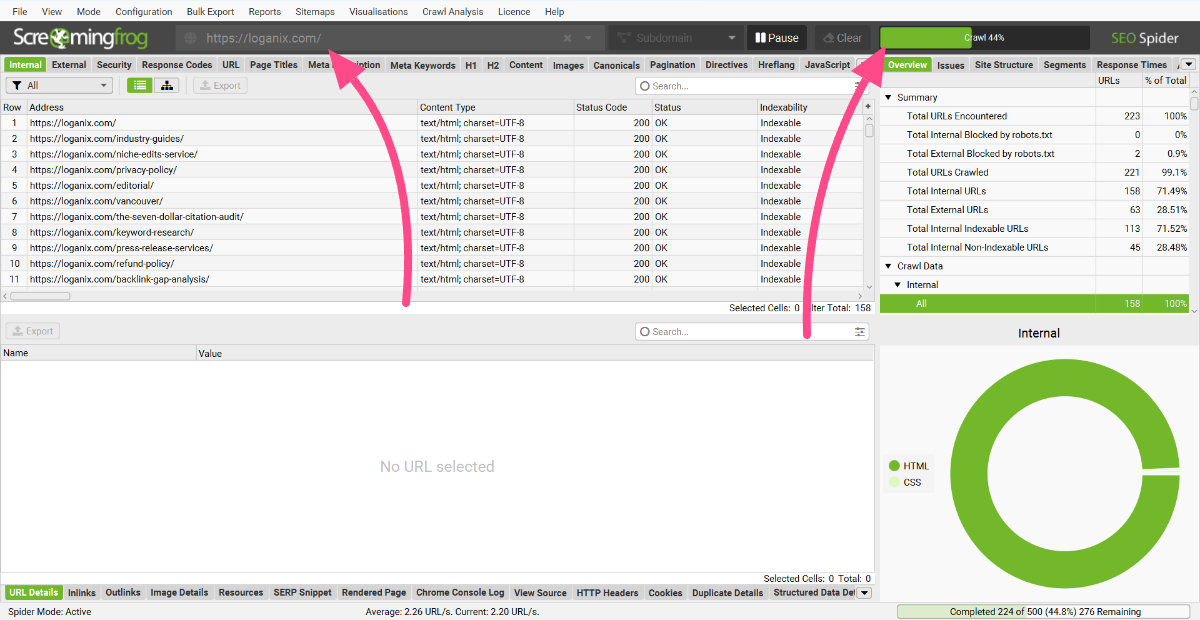Open the Bulk Export menu
The width and height of the screenshot is (1200, 620).
coord(210,12)
